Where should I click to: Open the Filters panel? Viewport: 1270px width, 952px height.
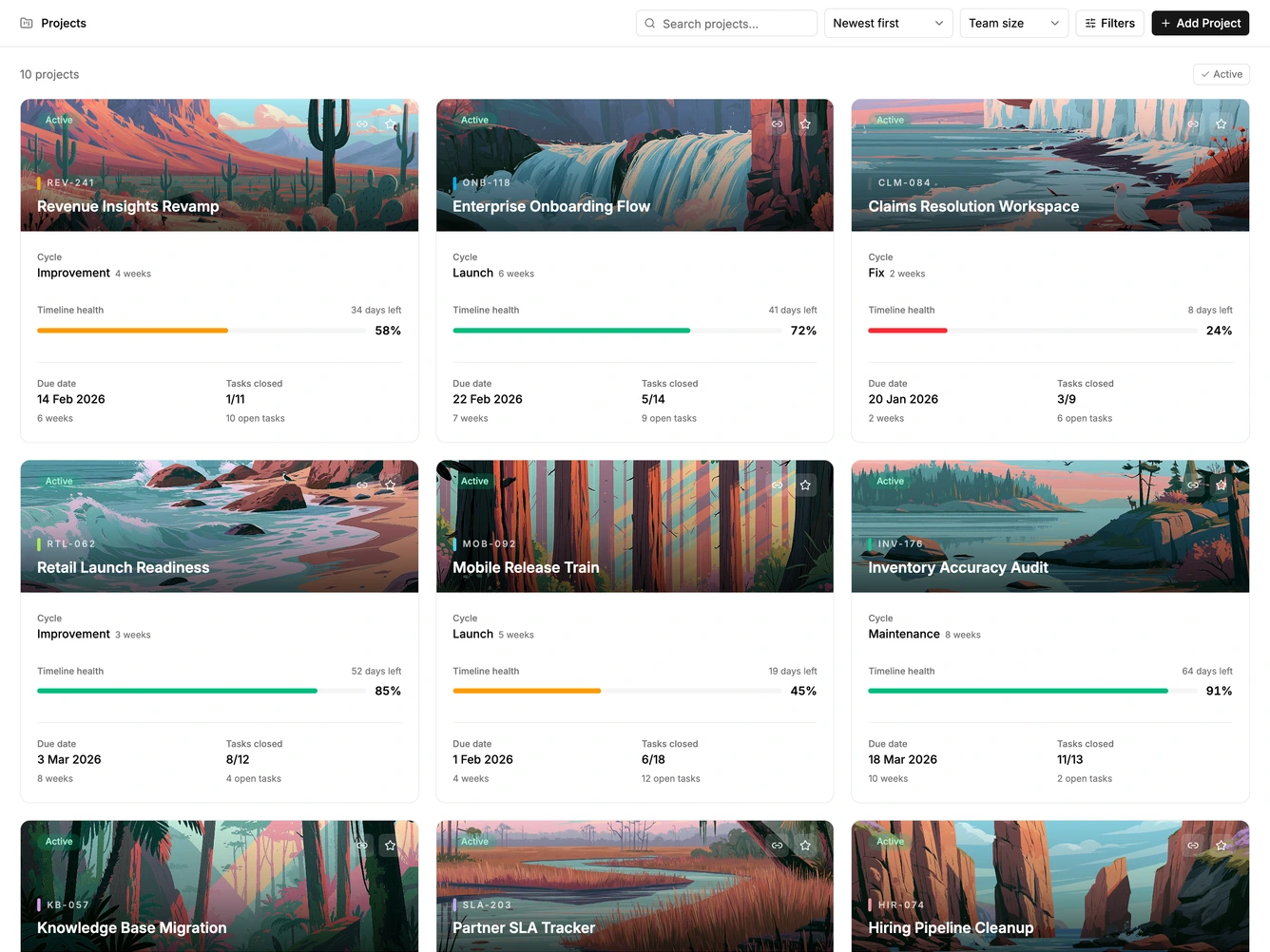pyautogui.click(x=1110, y=23)
